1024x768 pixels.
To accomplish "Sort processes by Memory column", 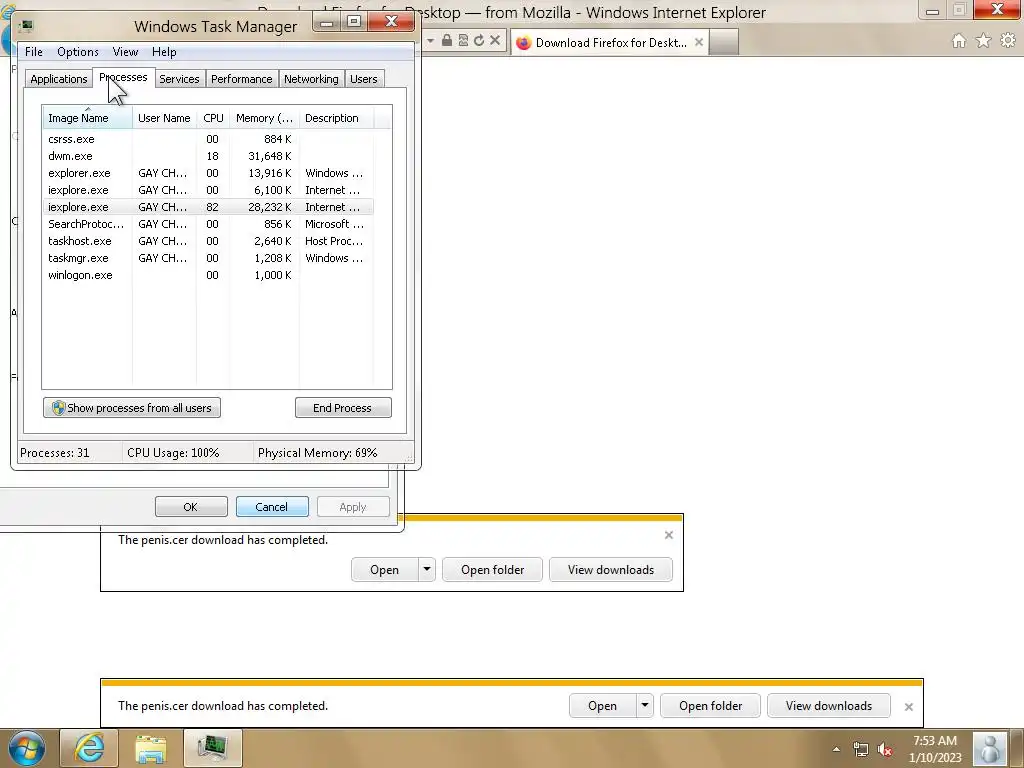I will (264, 118).
